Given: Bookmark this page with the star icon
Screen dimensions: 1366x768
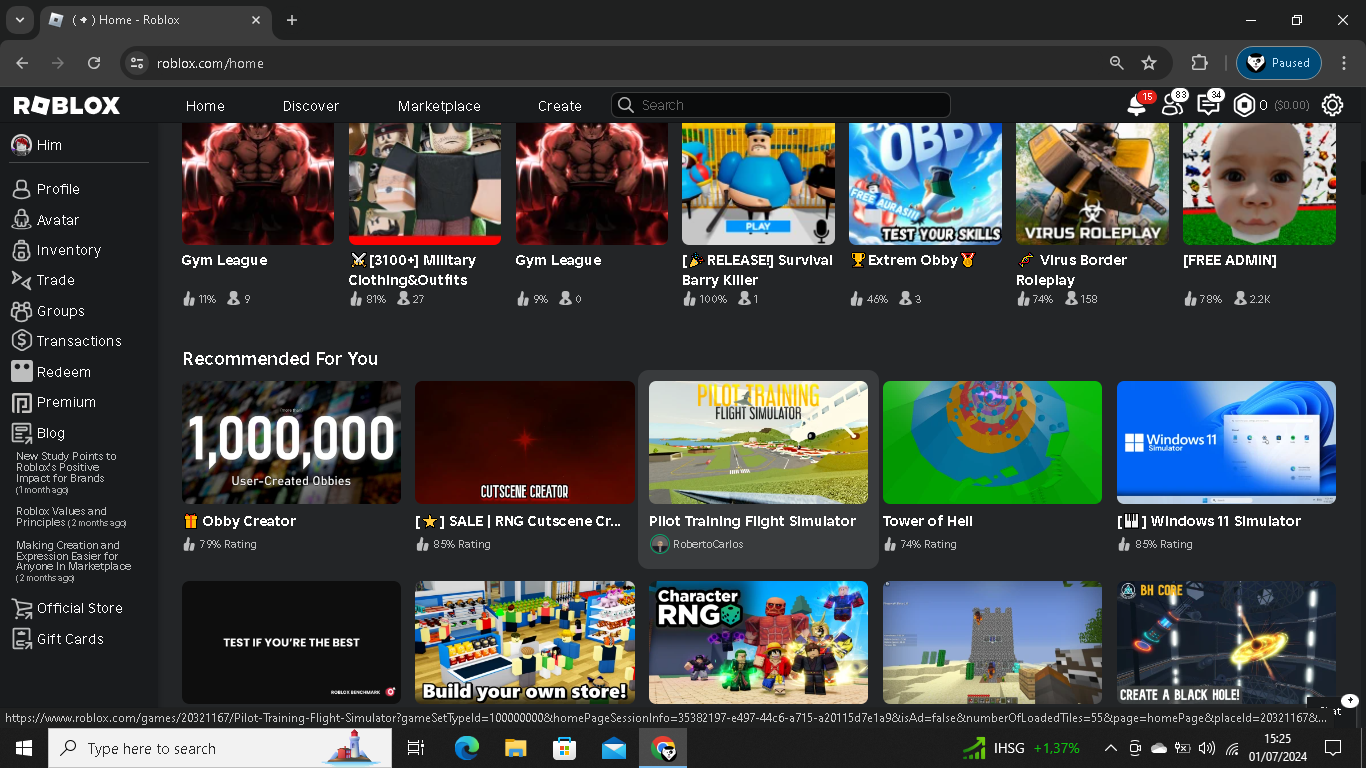Looking at the screenshot, I should (1149, 63).
